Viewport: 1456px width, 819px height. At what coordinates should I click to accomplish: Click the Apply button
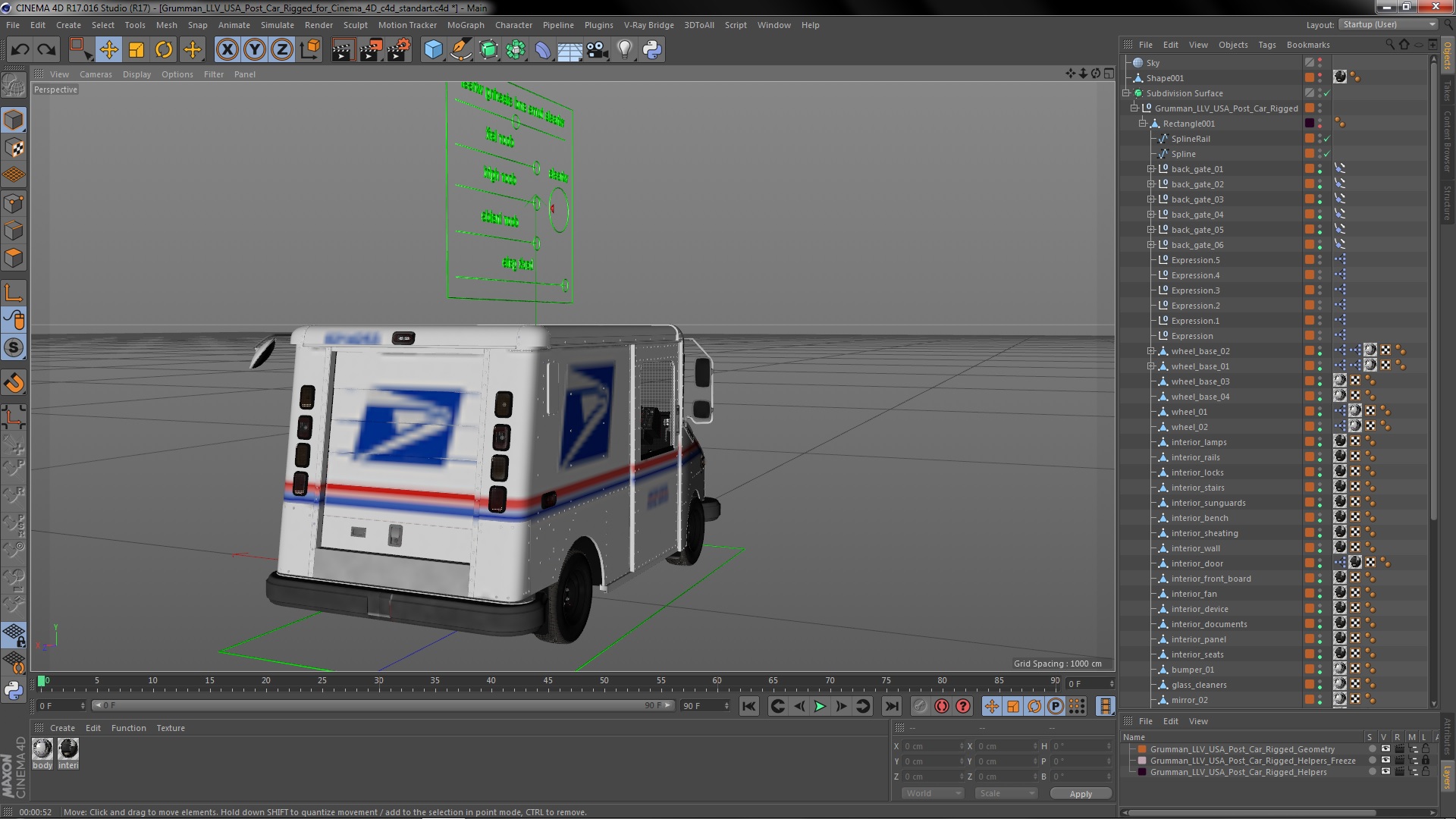coord(1081,794)
